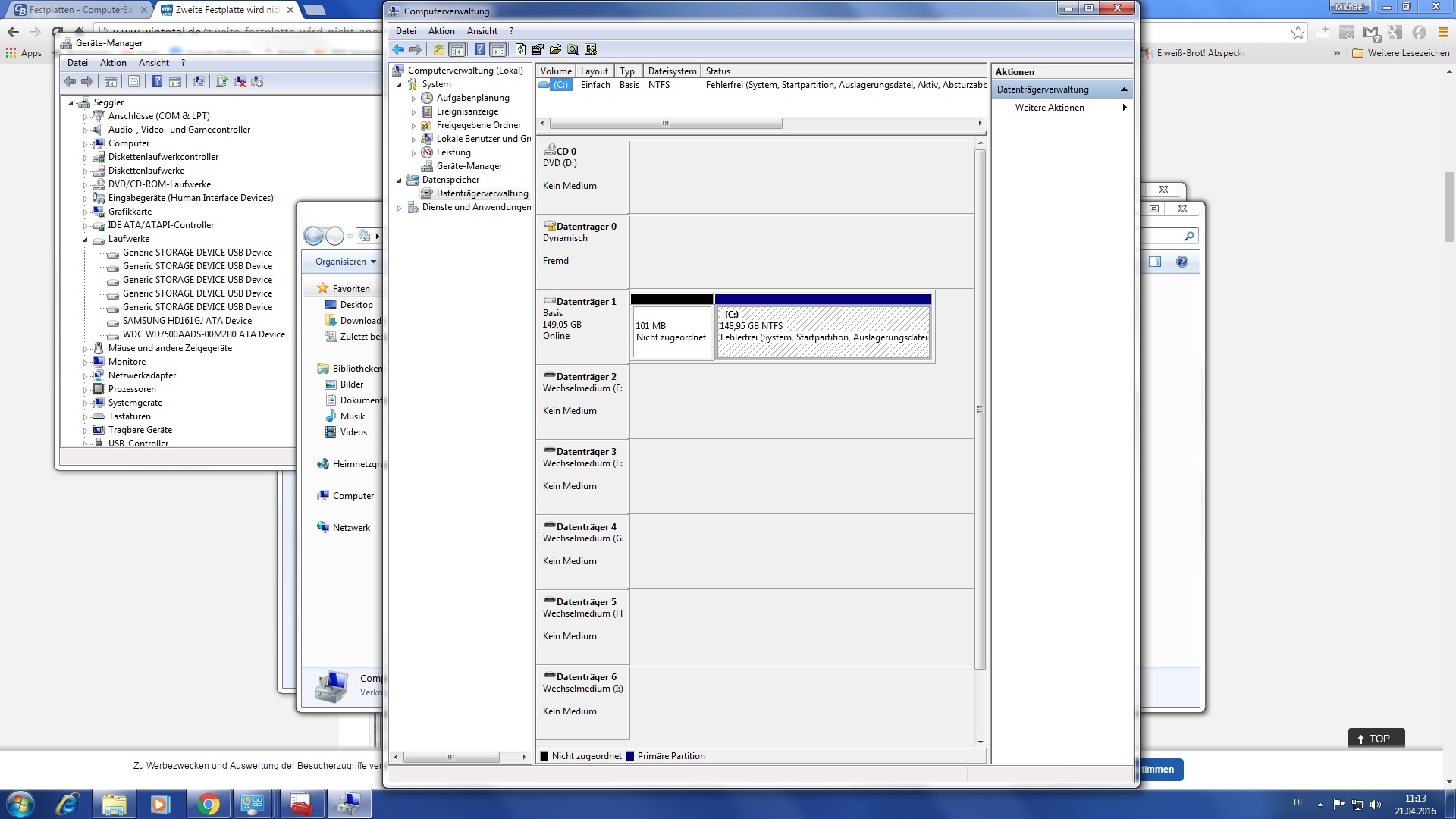
Task: Click the uninstall device icon with the red X in Geräte-Manager
Action: (x=240, y=82)
